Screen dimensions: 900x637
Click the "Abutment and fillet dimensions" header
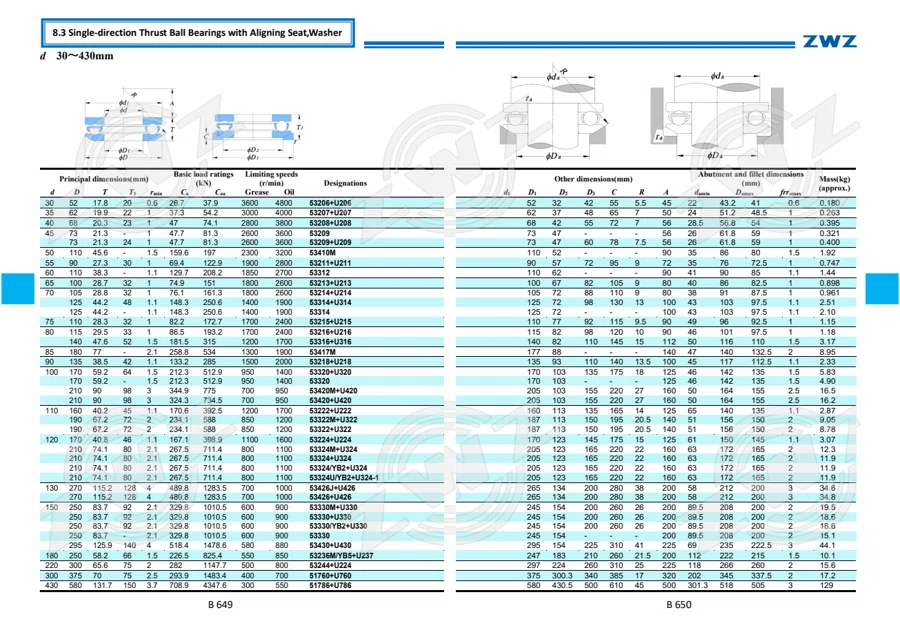(x=751, y=174)
